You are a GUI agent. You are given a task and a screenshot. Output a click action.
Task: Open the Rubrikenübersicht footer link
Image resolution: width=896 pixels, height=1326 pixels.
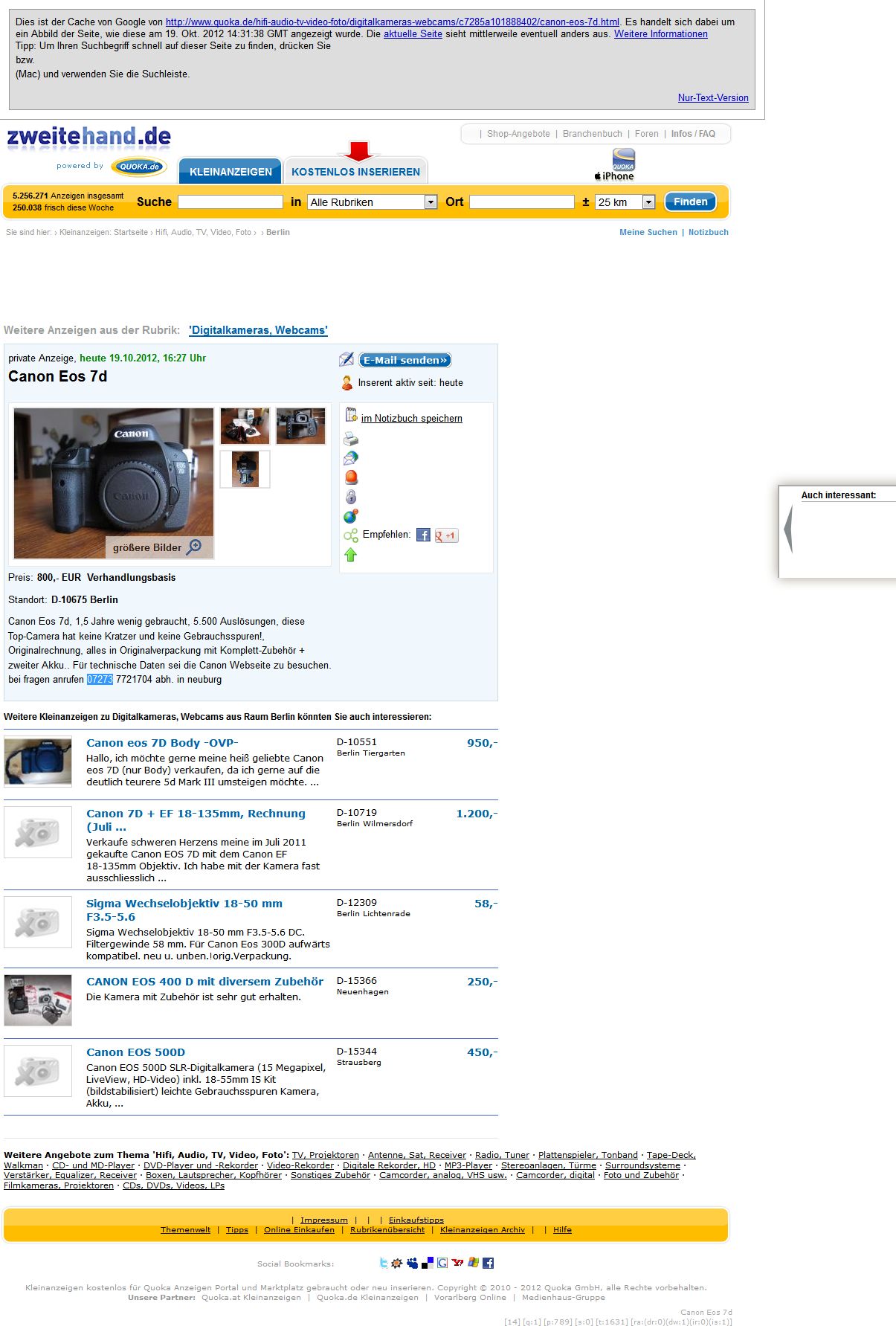pos(387,1229)
